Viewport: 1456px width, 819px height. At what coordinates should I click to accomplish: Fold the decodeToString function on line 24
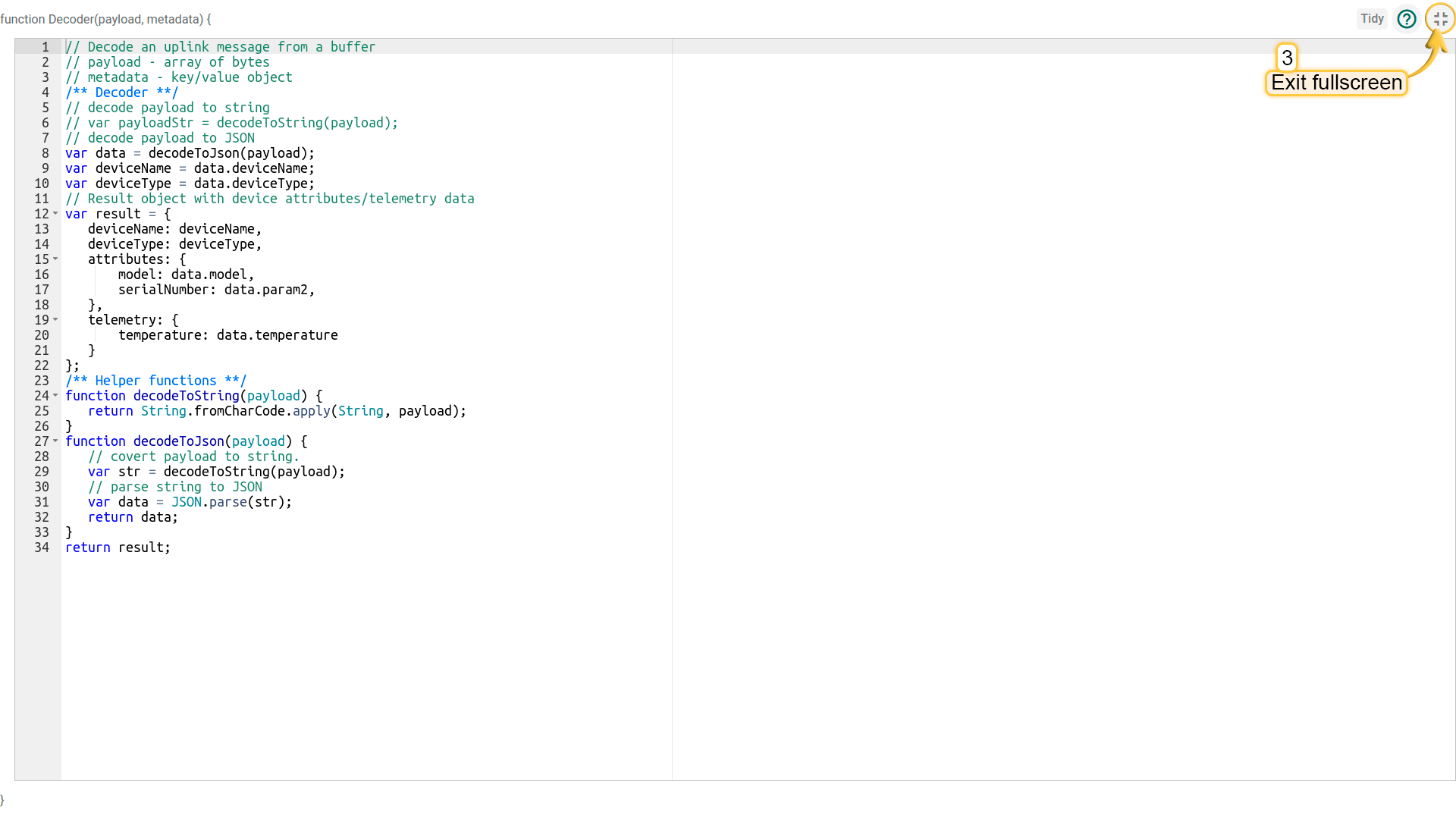[x=55, y=396]
